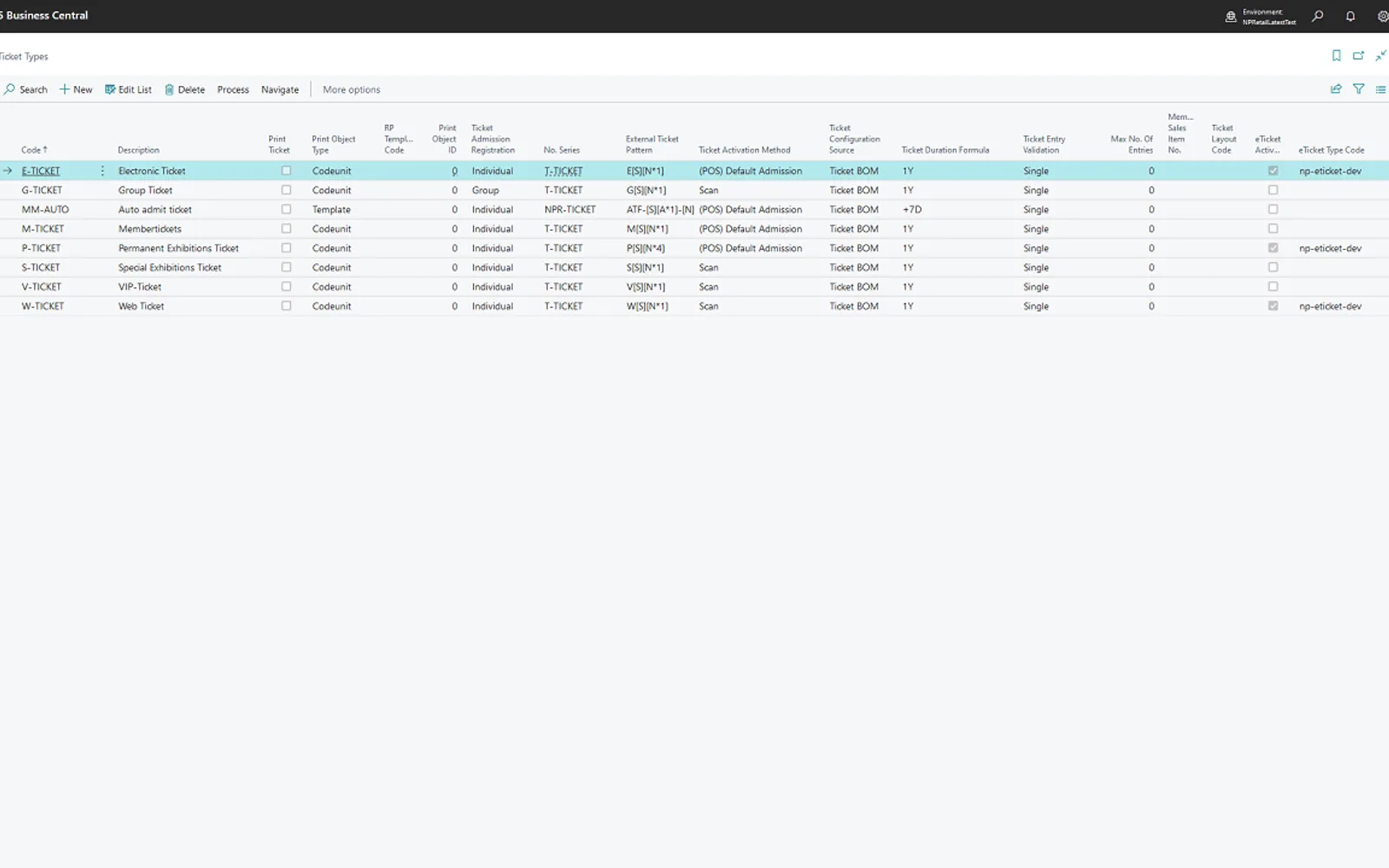Viewport: 1389px width, 868px height.
Task: Toggle eTicket Activated checkbox for V-TICKET
Action: pyautogui.click(x=1273, y=286)
